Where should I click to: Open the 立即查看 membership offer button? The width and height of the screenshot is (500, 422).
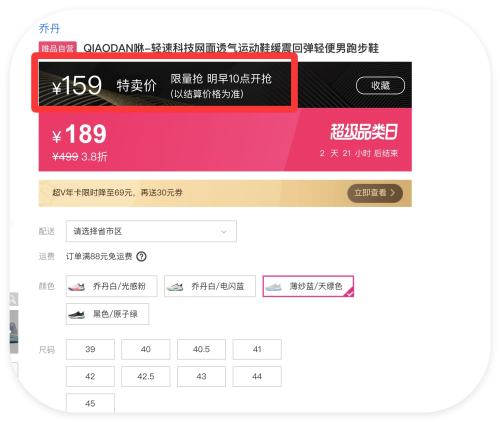(375, 193)
